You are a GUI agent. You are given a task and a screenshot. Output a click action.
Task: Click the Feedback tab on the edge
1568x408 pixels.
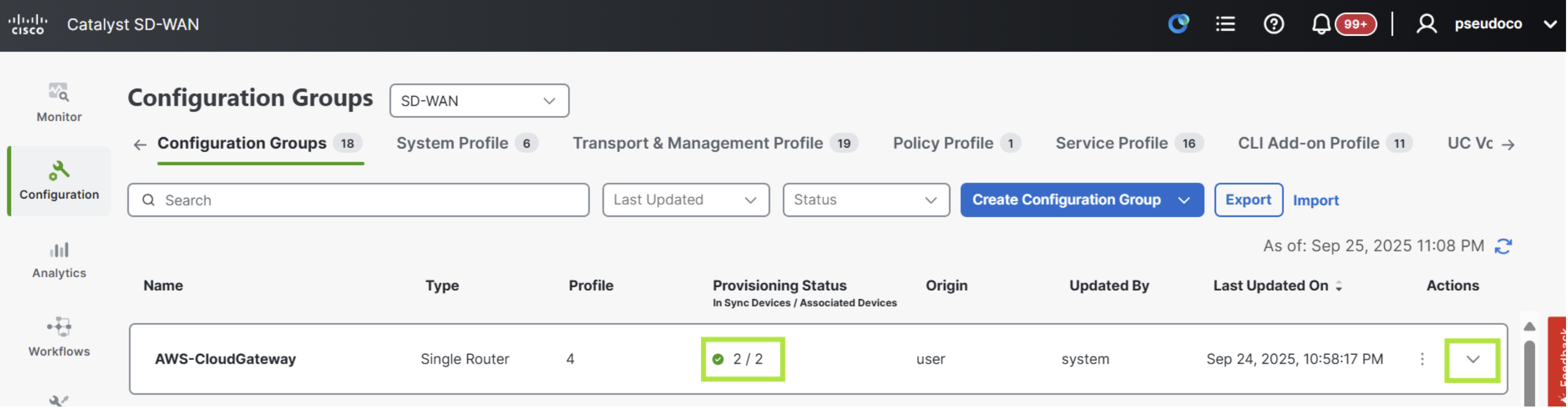point(1558,363)
